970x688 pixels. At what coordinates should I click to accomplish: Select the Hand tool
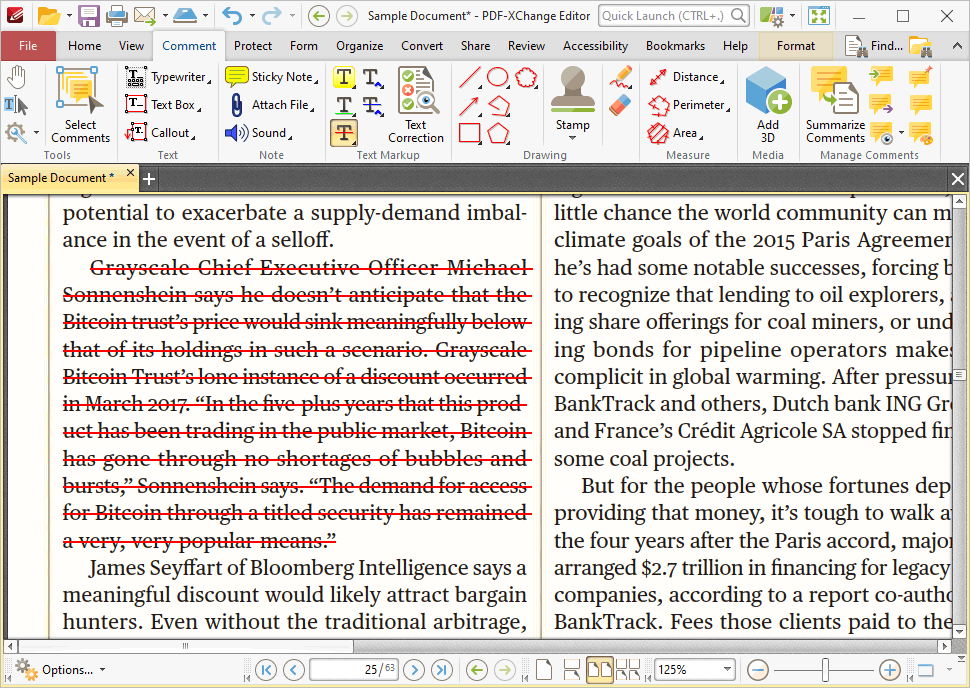click(17, 78)
